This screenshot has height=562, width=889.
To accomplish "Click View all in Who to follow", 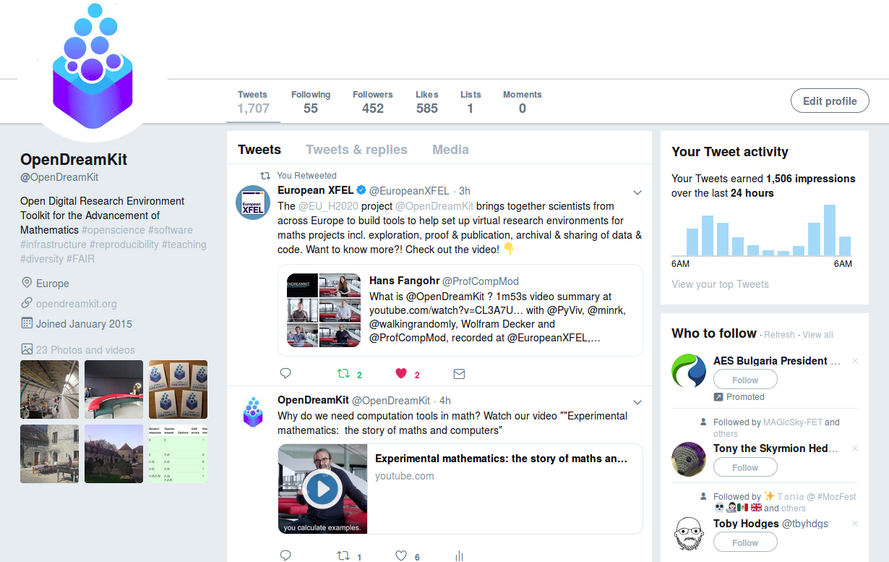I will coord(818,335).
